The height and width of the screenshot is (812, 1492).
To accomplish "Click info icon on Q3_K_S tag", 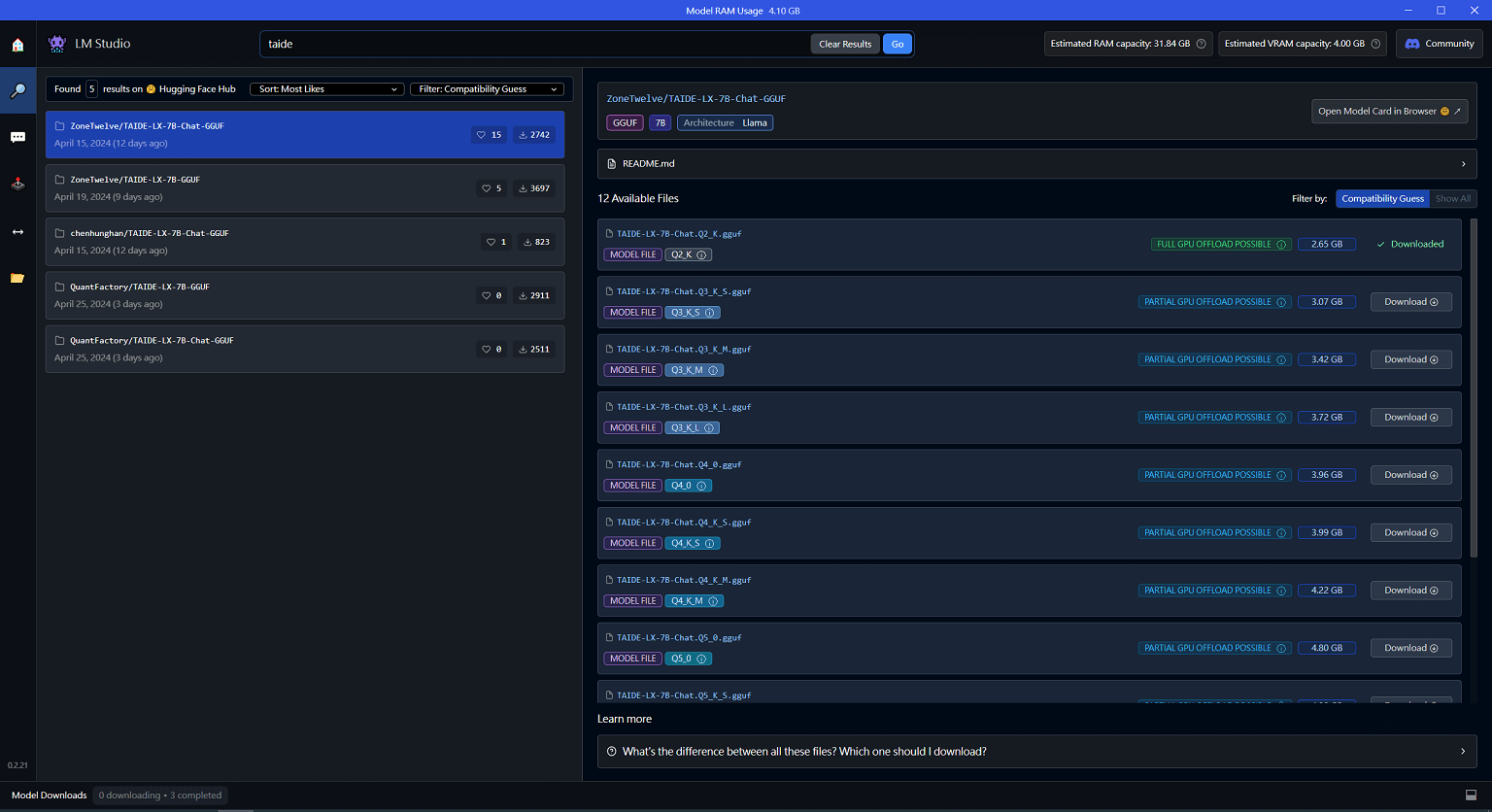I will 710,313.
